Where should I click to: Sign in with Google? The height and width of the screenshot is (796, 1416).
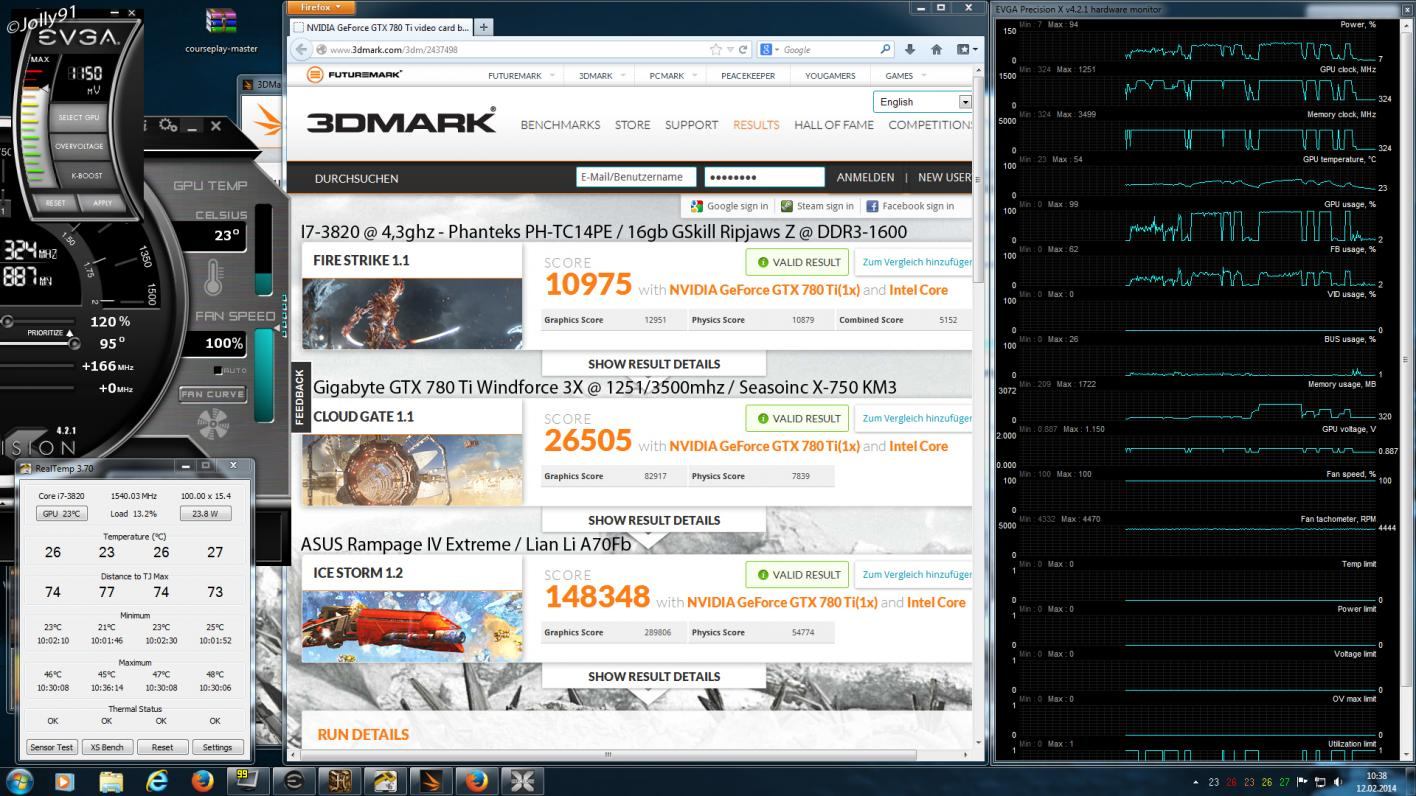coord(729,206)
